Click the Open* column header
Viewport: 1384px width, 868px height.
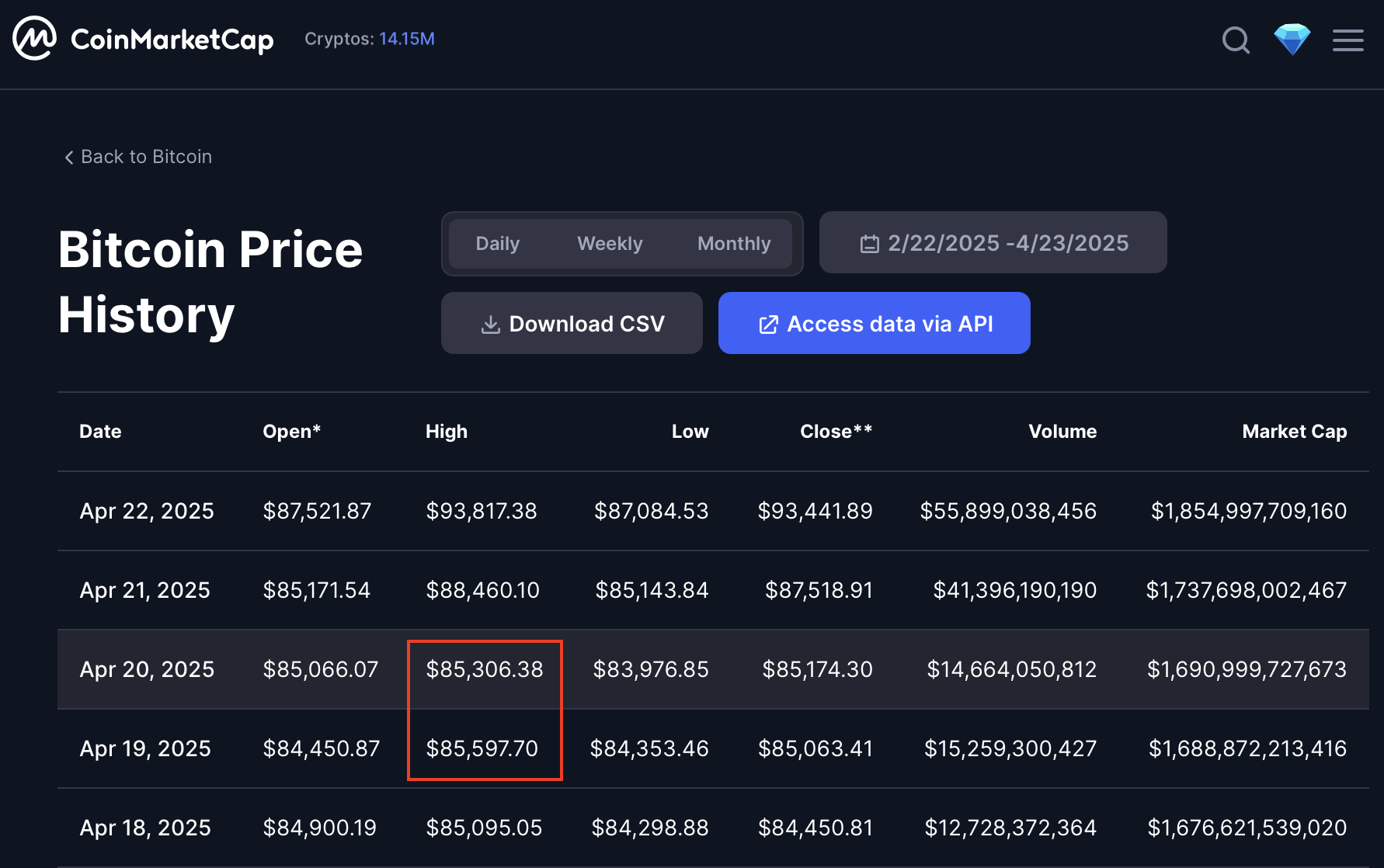point(292,432)
